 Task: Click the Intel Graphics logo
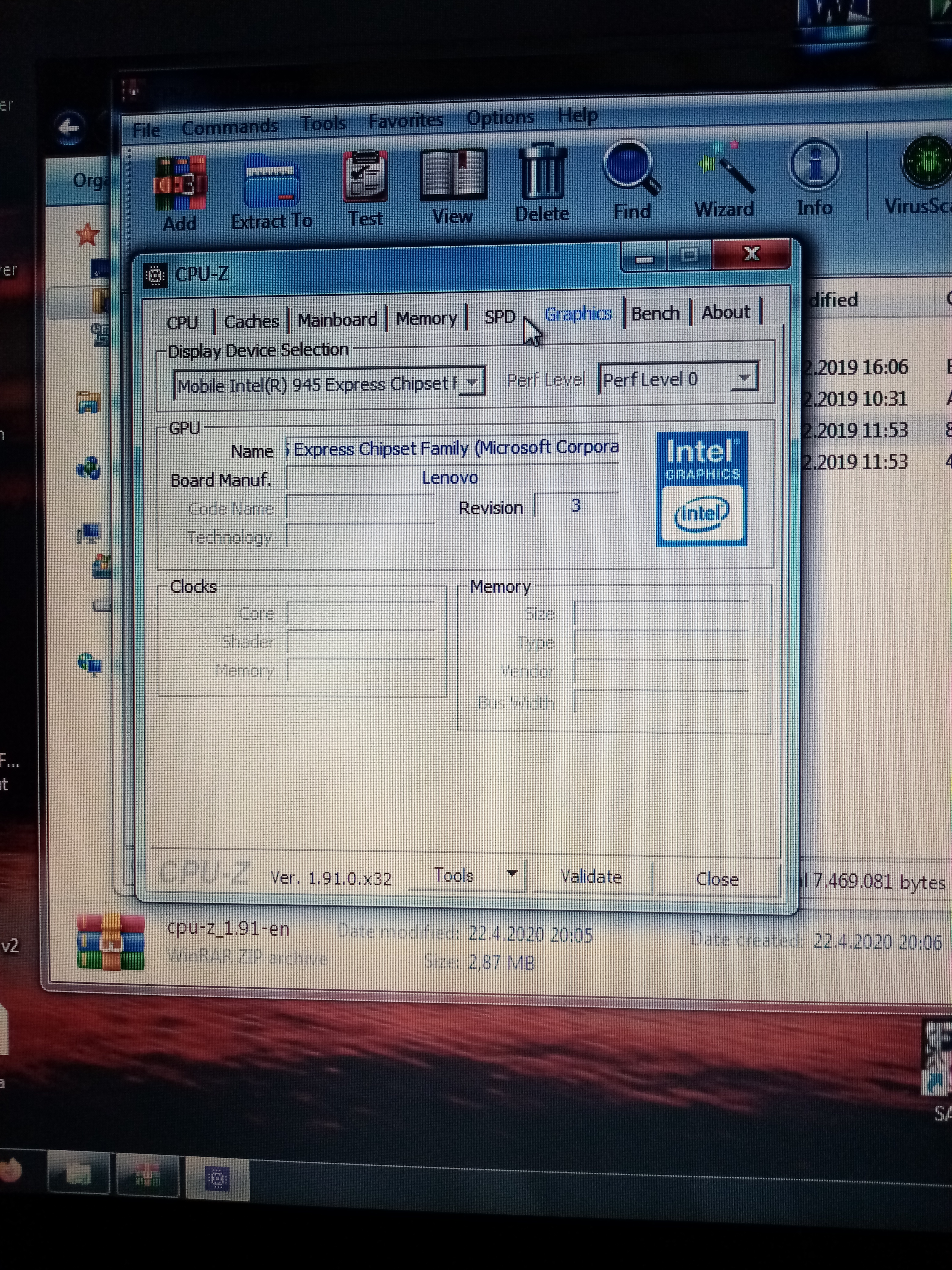pyautogui.click(x=702, y=488)
